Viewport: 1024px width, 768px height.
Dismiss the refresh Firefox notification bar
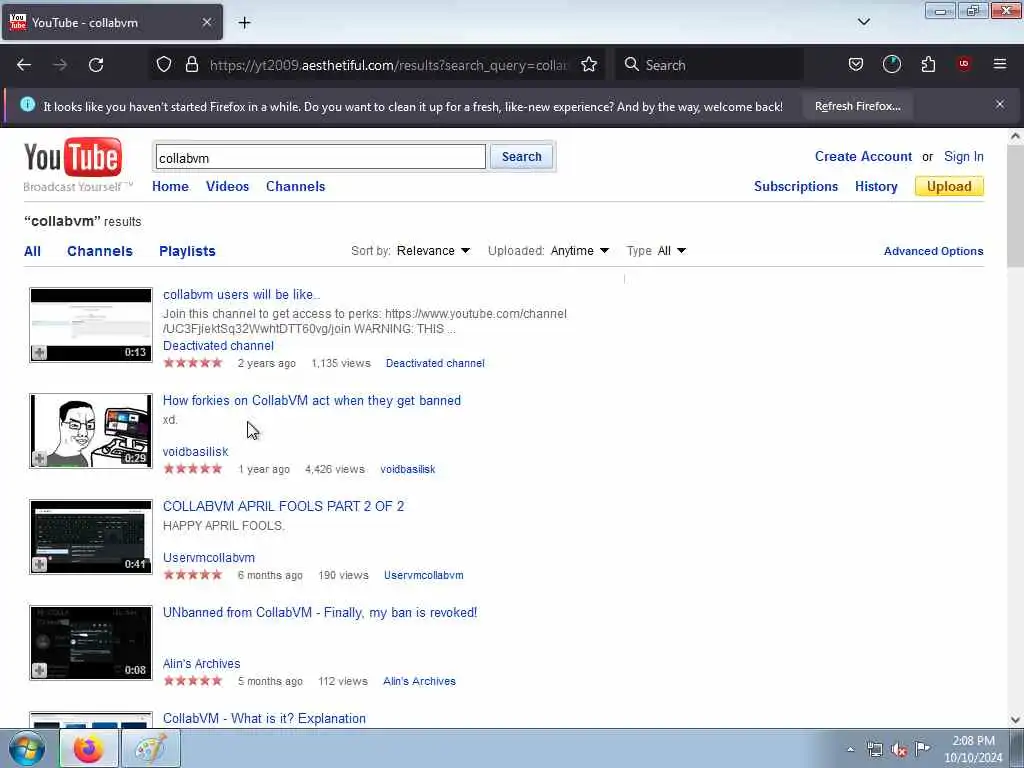tap(1000, 104)
